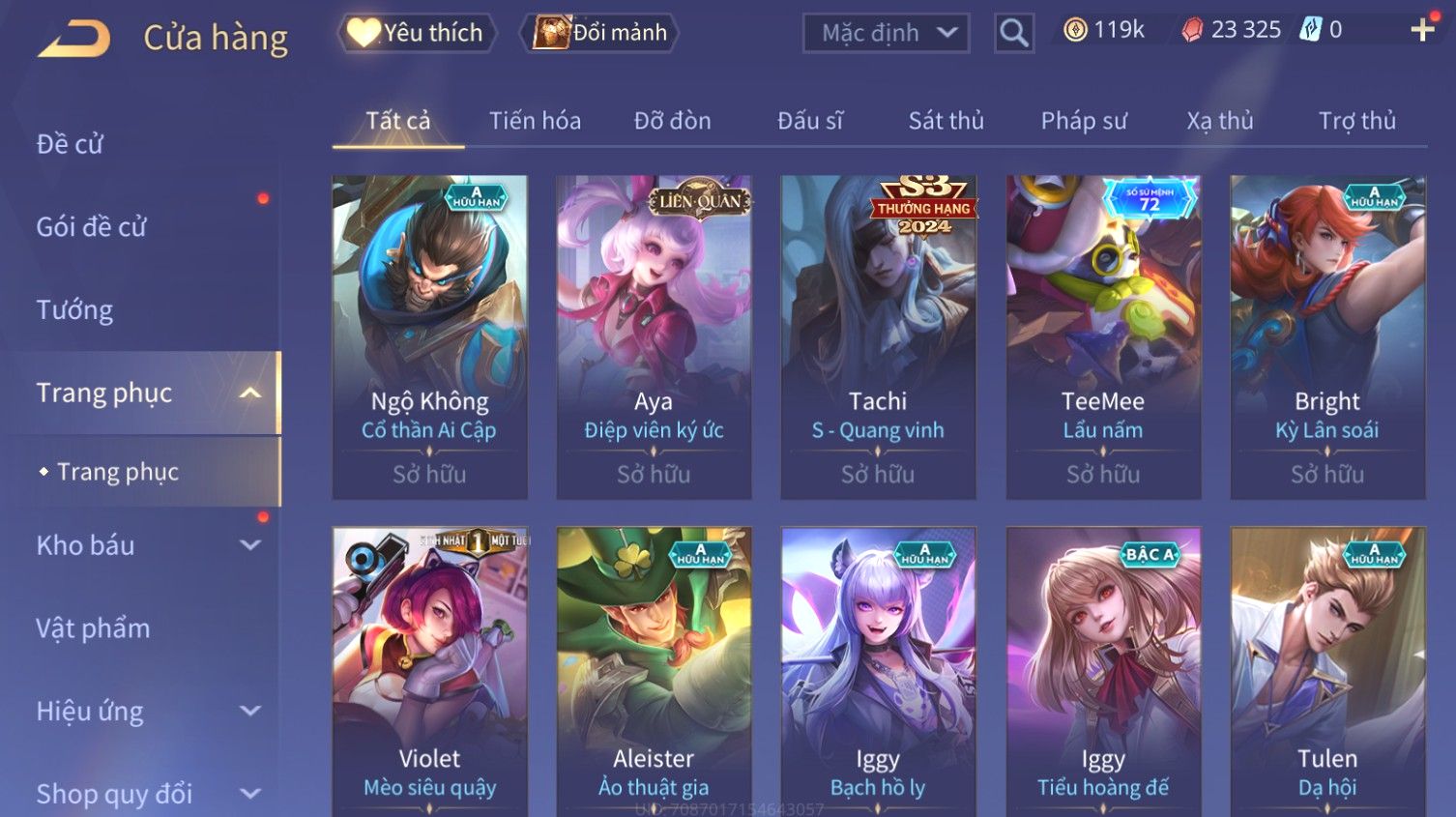Viewport: 1456px width, 817px height.
Task: Open the Mặc định sort dropdown
Action: click(887, 33)
